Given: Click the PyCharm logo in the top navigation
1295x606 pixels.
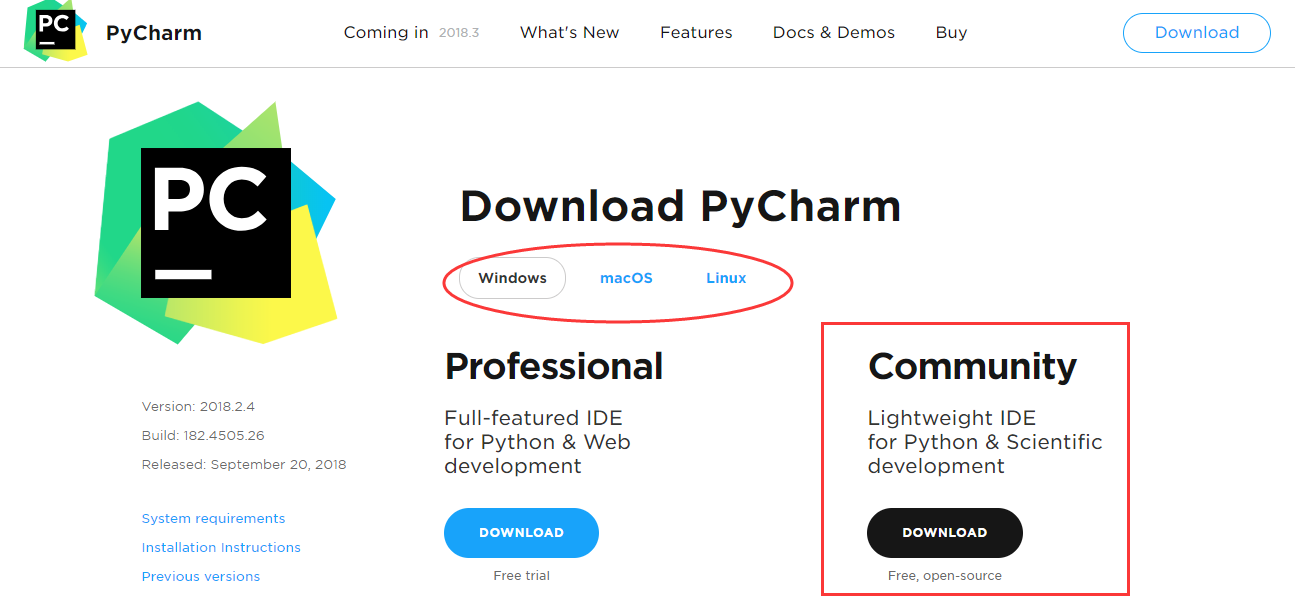Looking at the screenshot, I should click(x=55, y=32).
